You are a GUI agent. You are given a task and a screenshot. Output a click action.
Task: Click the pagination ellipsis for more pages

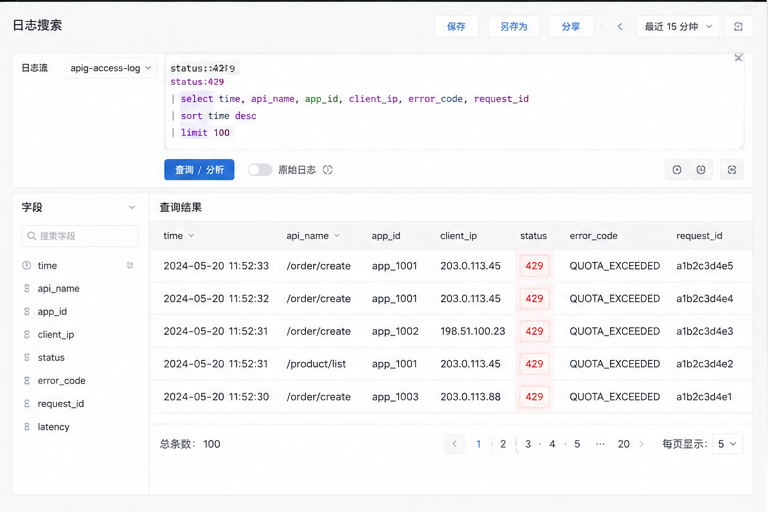[600, 444]
